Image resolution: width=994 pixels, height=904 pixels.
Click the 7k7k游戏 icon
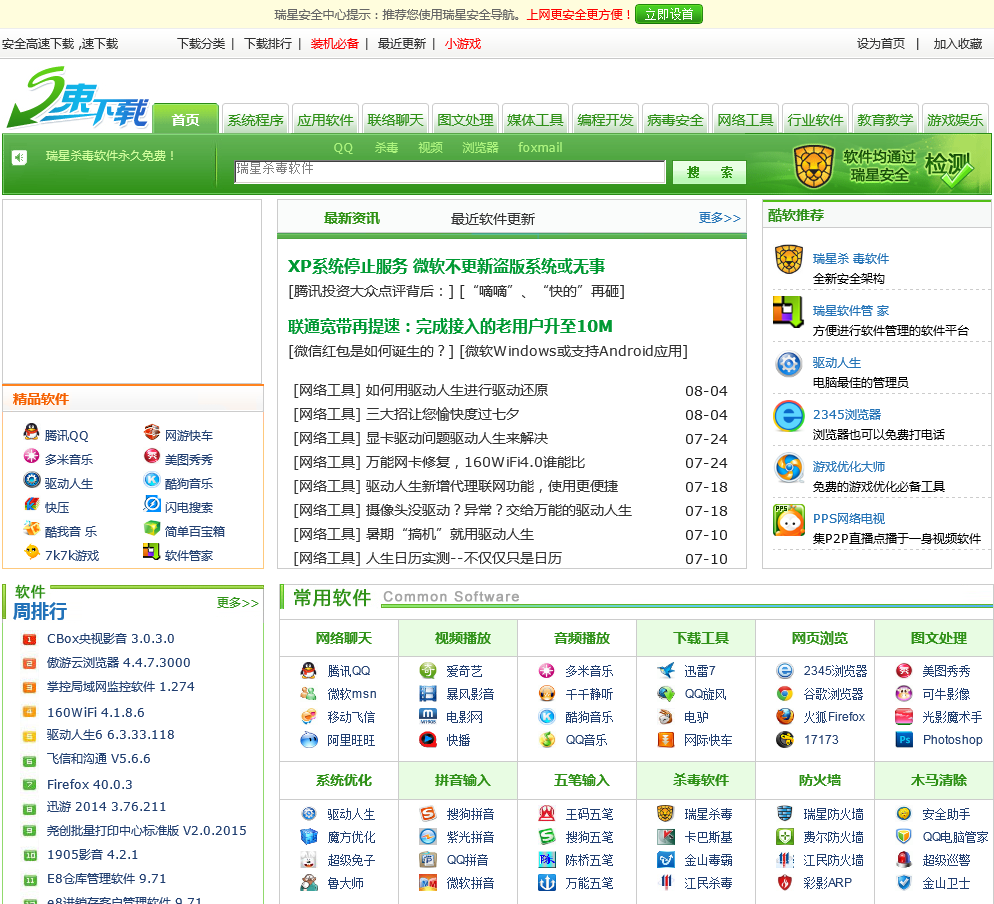point(31,552)
